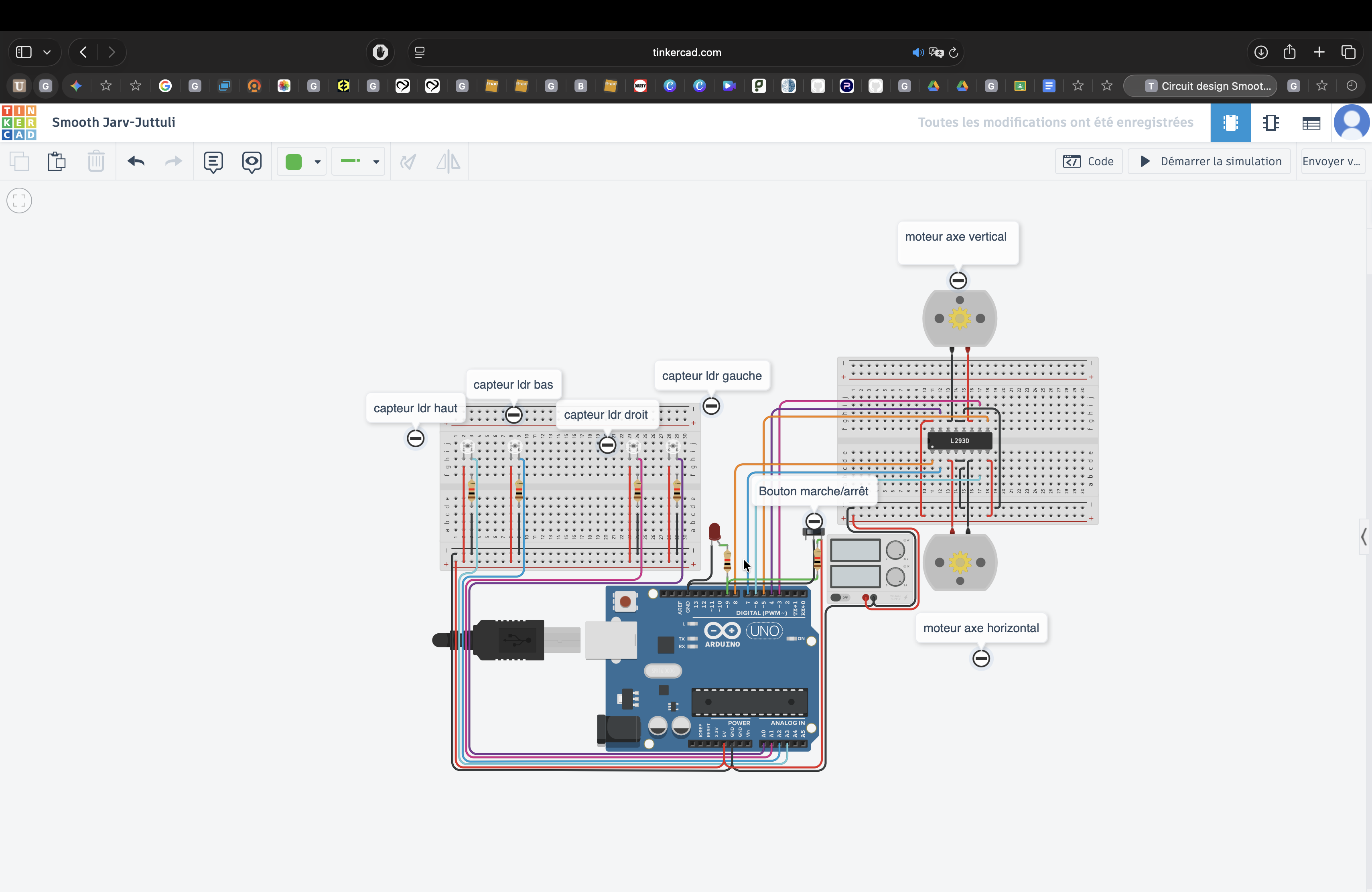The height and width of the screenshot is (892, 1372).
Task: Toggle notes visibility eye icon
Action: [252, 162]
